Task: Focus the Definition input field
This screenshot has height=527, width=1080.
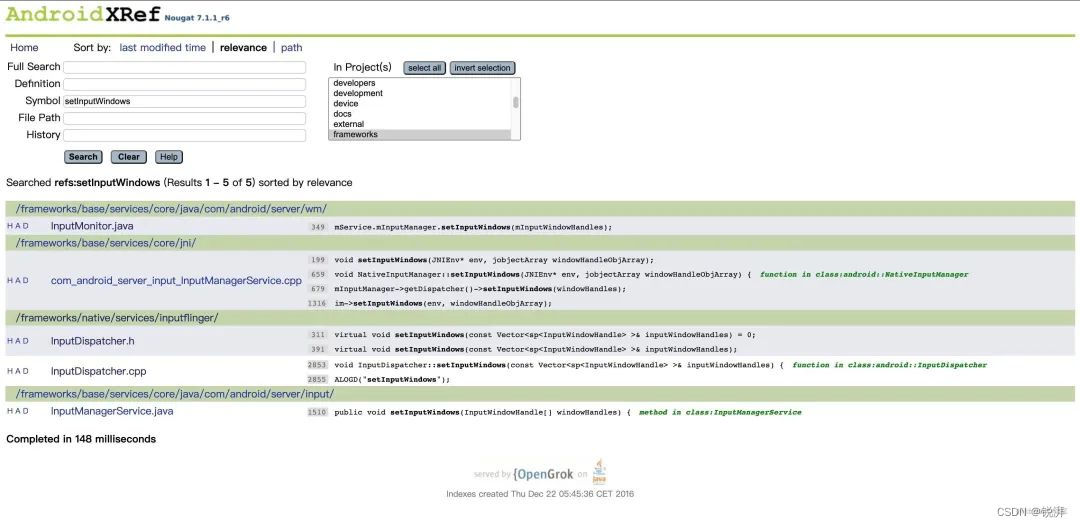Action: tap(185, 84)
